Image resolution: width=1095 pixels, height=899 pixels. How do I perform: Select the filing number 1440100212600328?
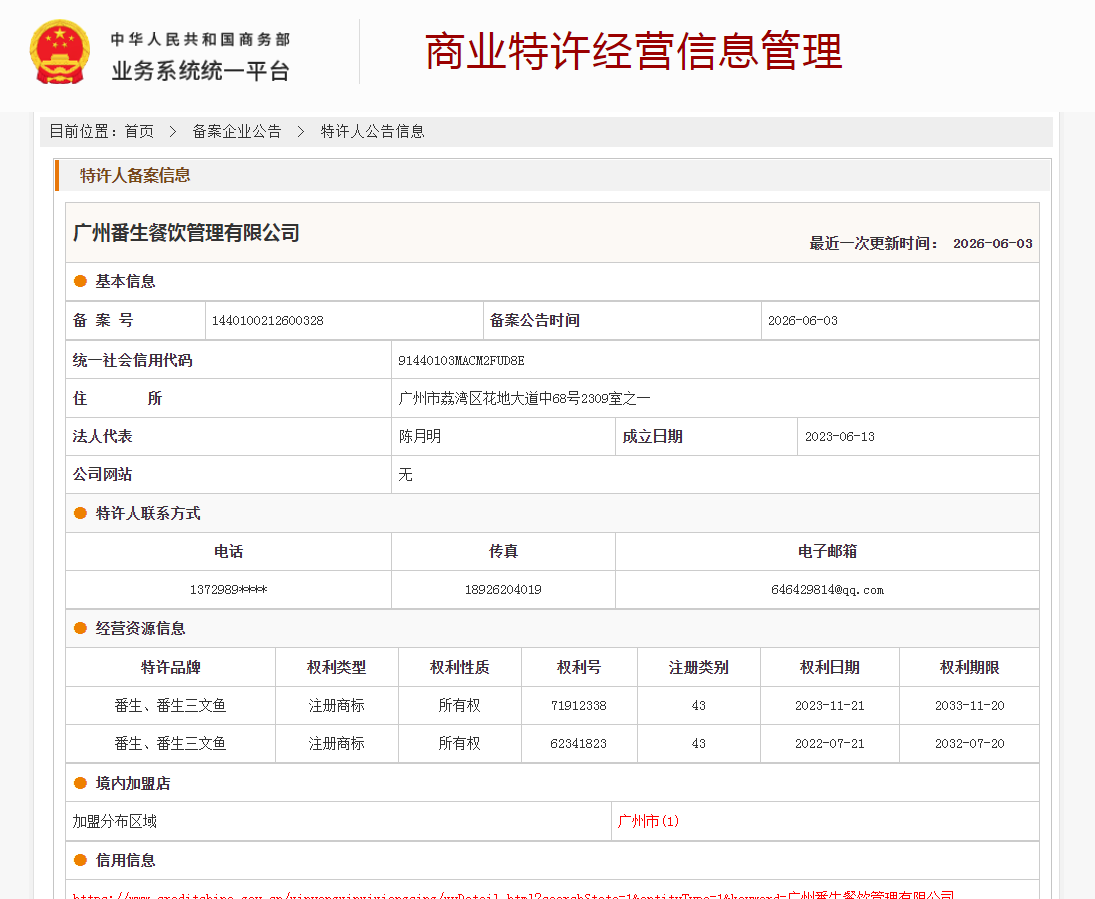pyautogui.click(x=267, y=321)
